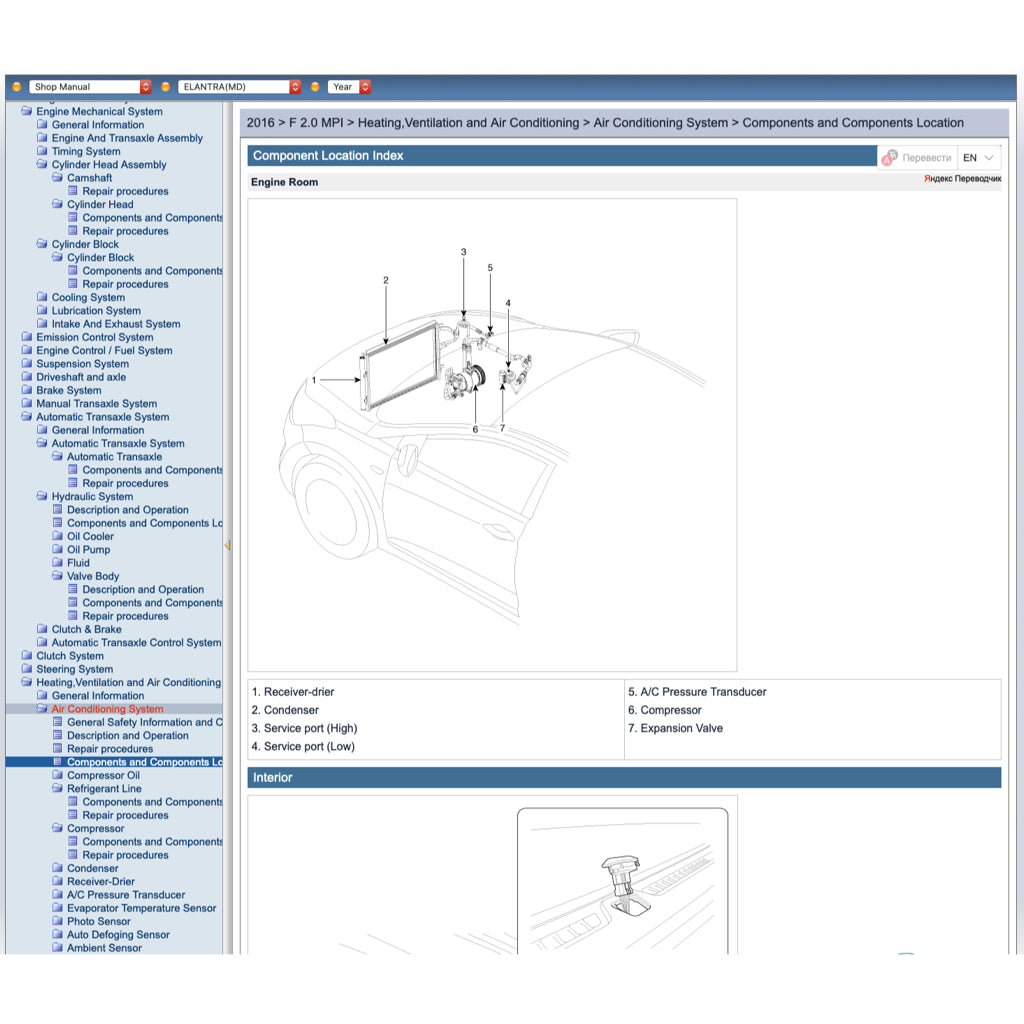Click the Cooling System folder icon
The height and width of the screenshot is (1024, 1024).
[42, 297]
